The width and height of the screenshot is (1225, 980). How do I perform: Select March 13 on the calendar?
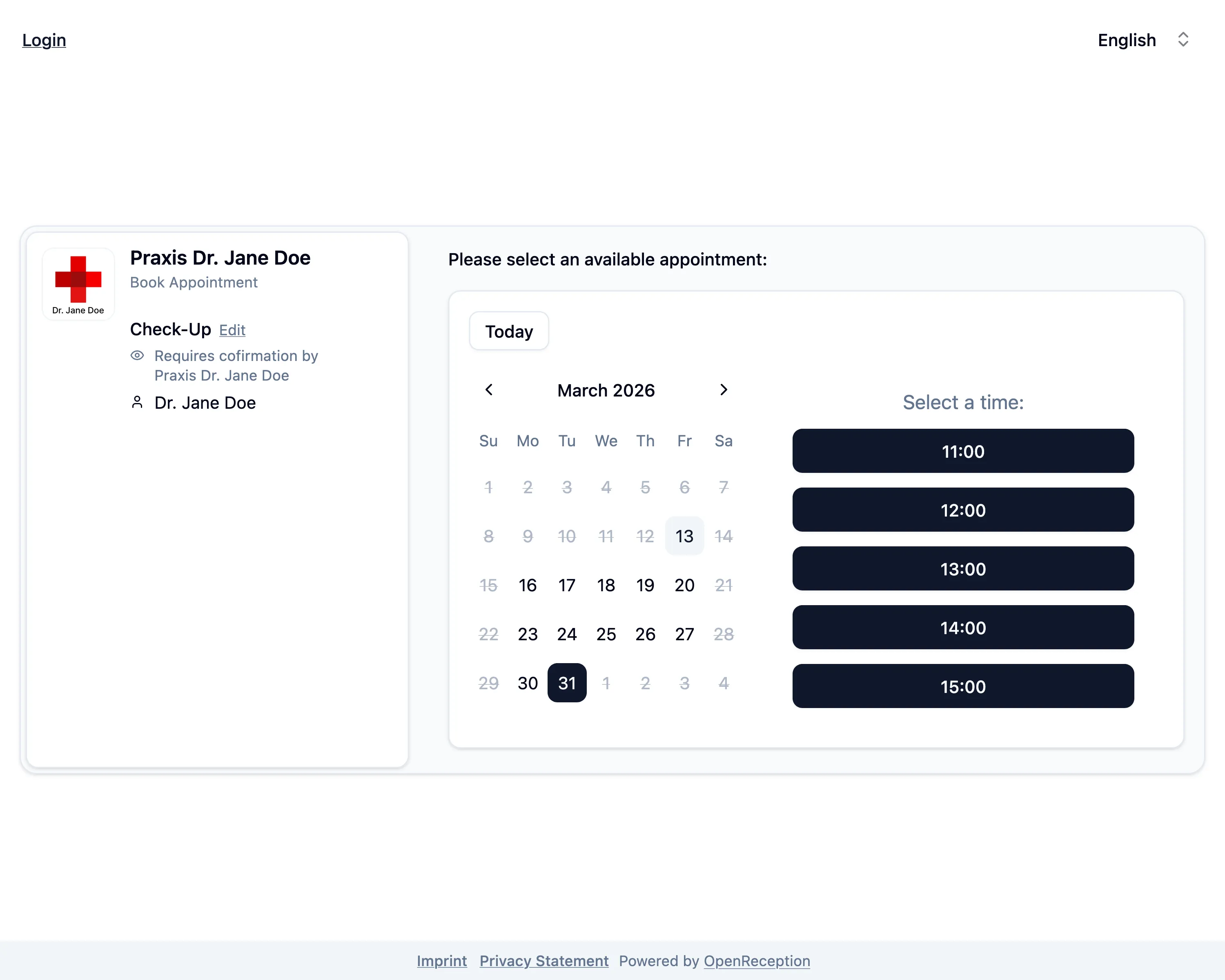pos(684,536)
